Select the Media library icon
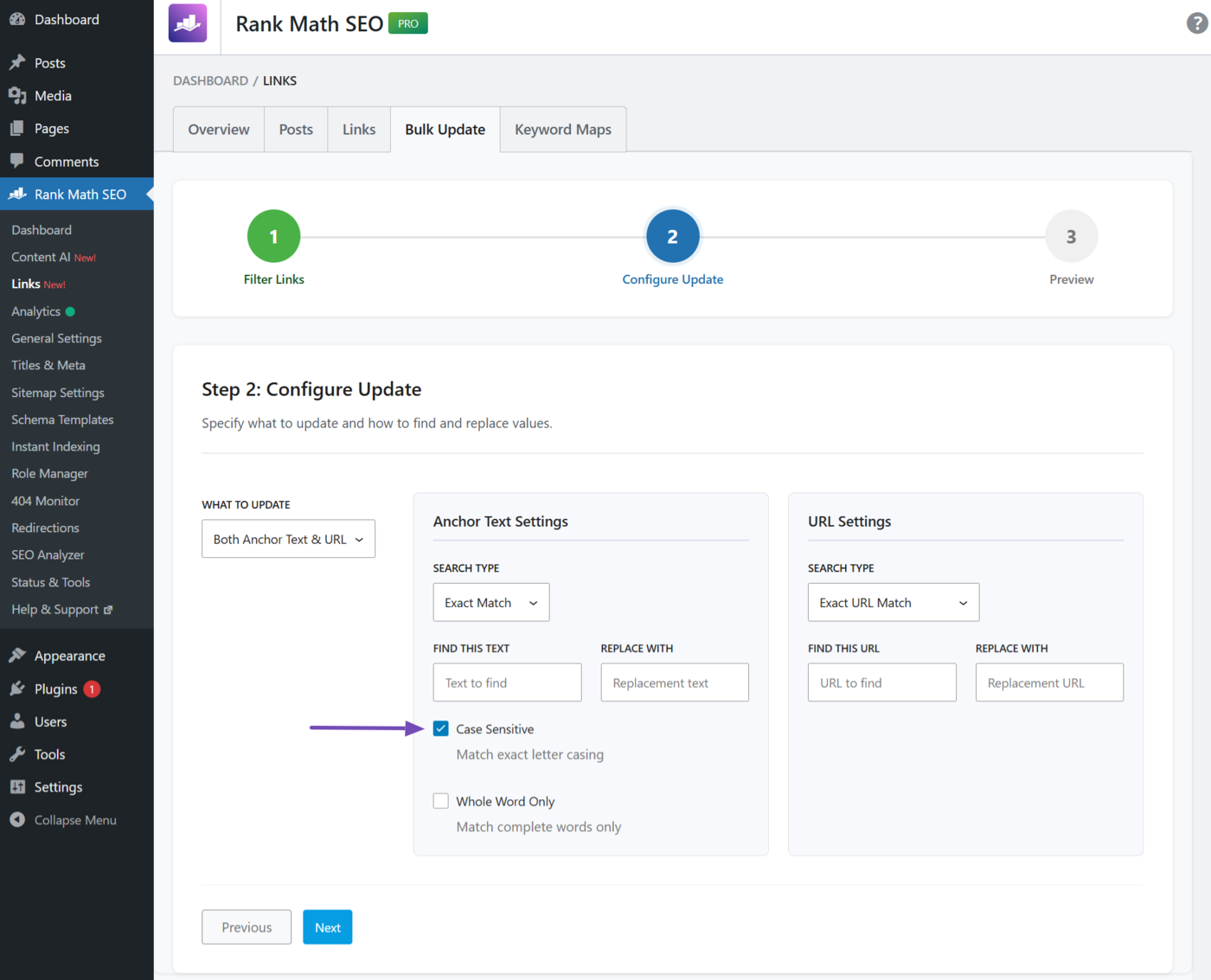Viewport: 1211px width, 980px height. 17,95
